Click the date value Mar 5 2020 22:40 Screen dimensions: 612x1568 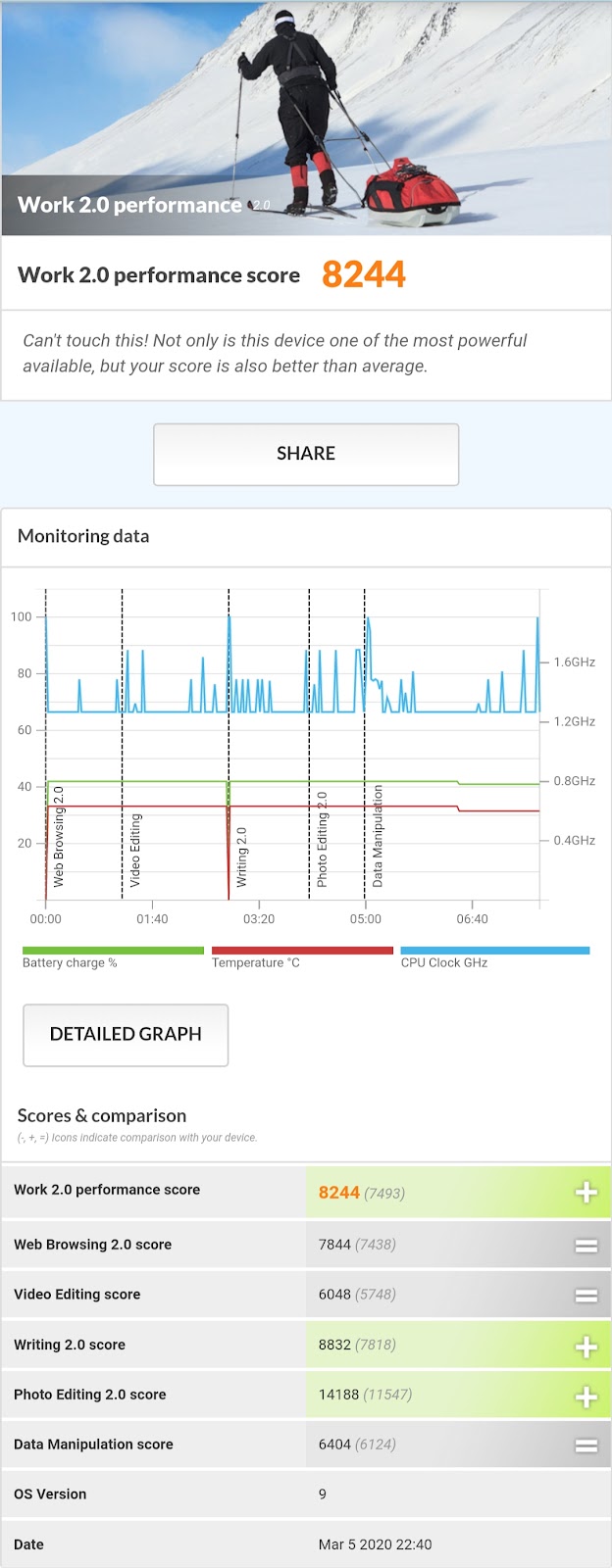point(375,1544)
